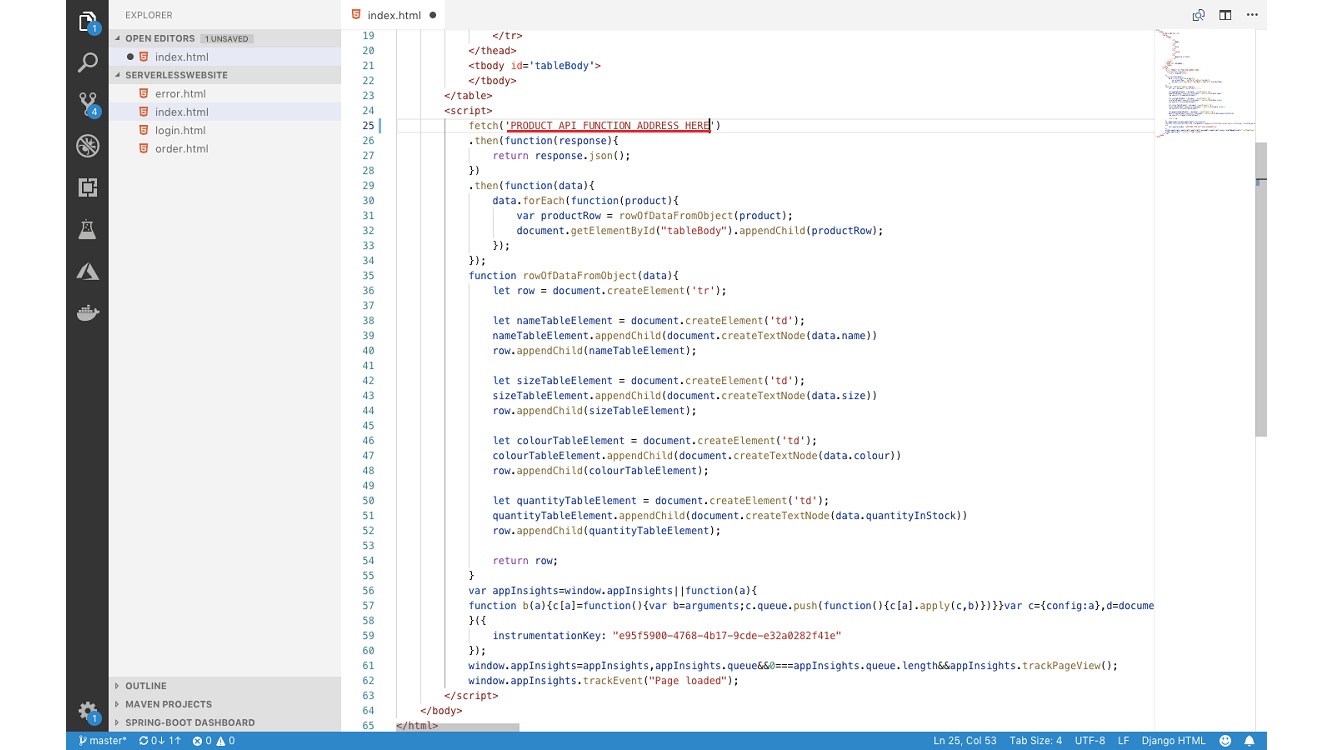Change the LF end of line sequence
Image resolution: width=1333 pixels, height=750 pixels.
(1123, 741)
